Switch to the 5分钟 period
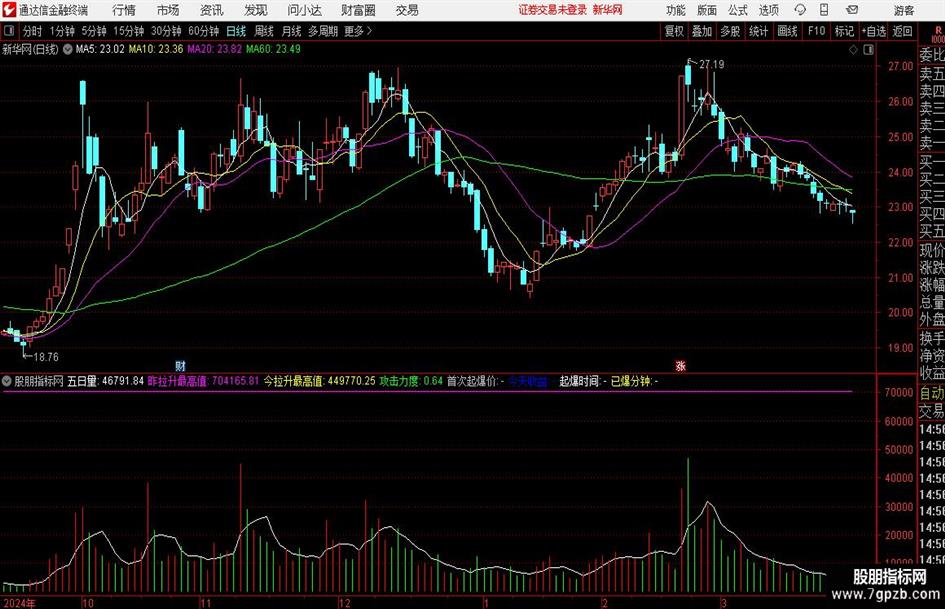 tap(94, 31)
